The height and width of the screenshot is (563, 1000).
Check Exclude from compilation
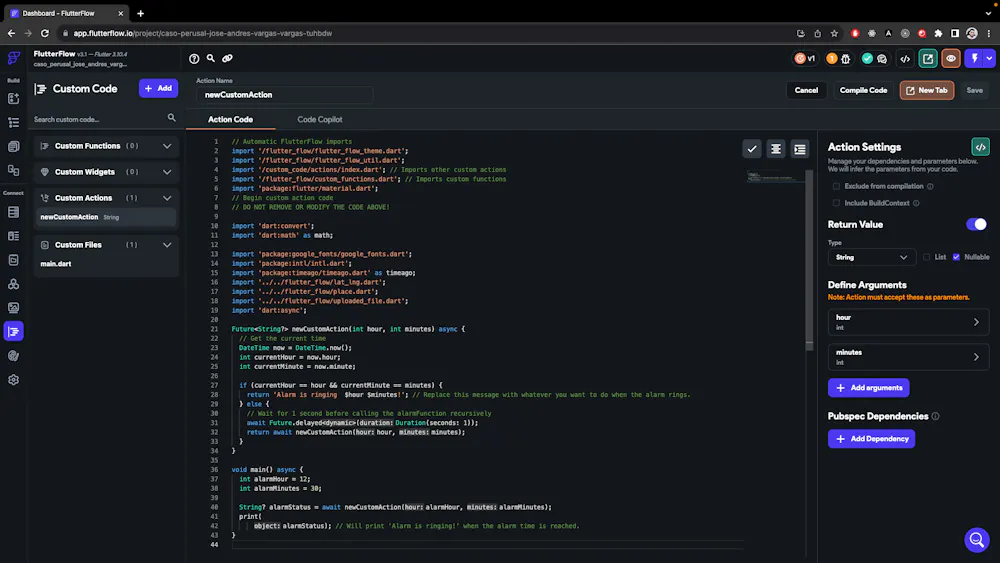tap(836, 186)
